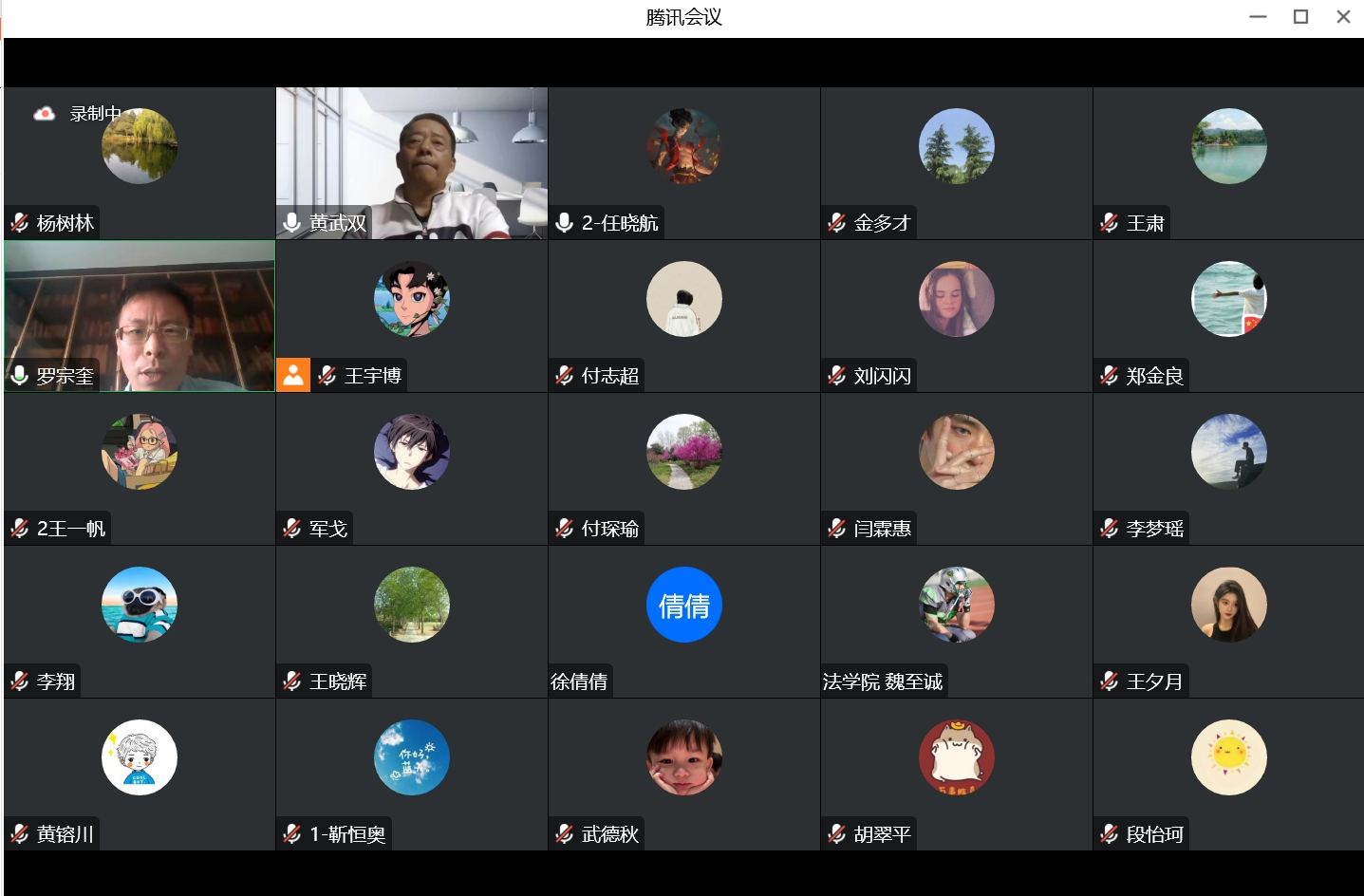Click the muted microphone icon beside 段怡珂
Viewport: 1364px width, 896px height.
tap(1110, 834)
